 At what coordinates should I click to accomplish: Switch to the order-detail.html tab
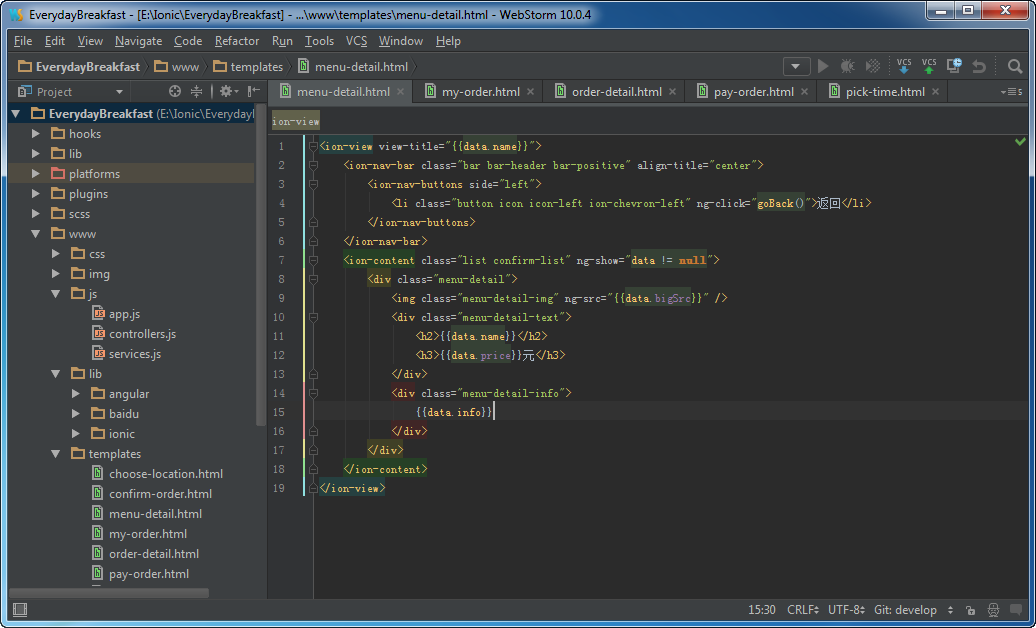616,92
